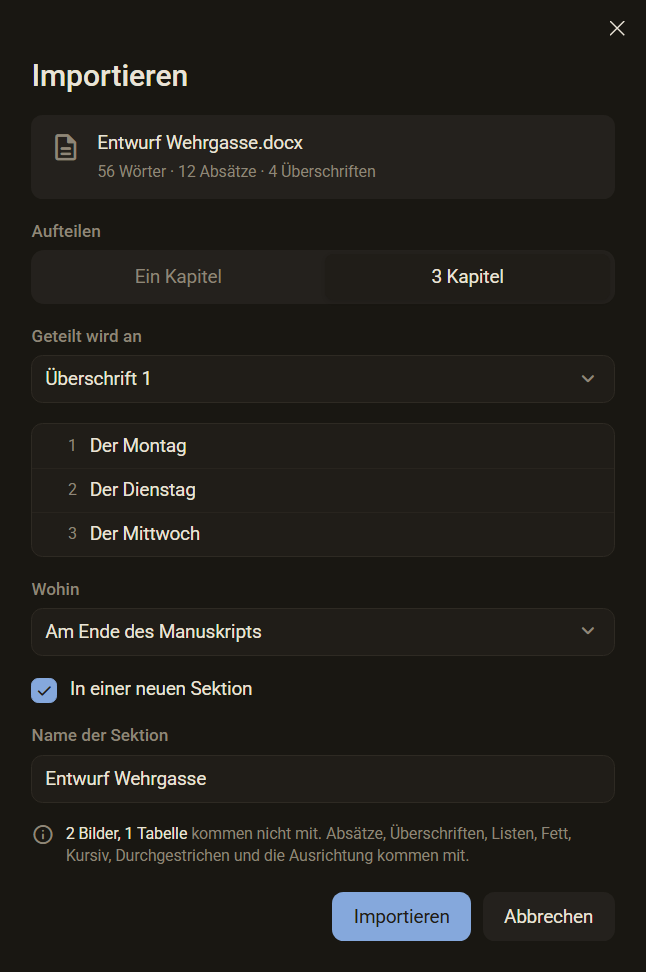This screenshot has width=646, height=972.
Task: Click the info icon beside the import note
Action: click(43, 834)
